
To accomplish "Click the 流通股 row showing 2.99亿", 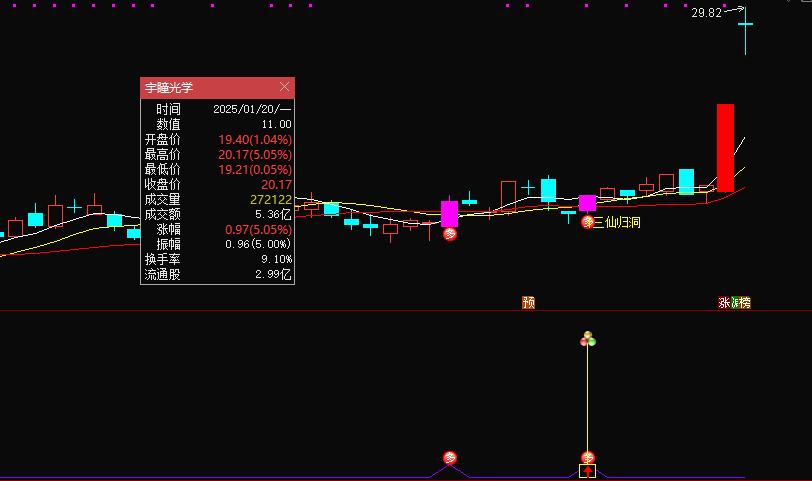I will (217, 274).
